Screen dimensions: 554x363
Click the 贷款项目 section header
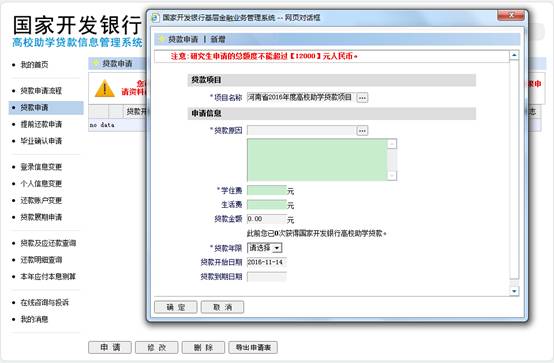click(331, 80)
